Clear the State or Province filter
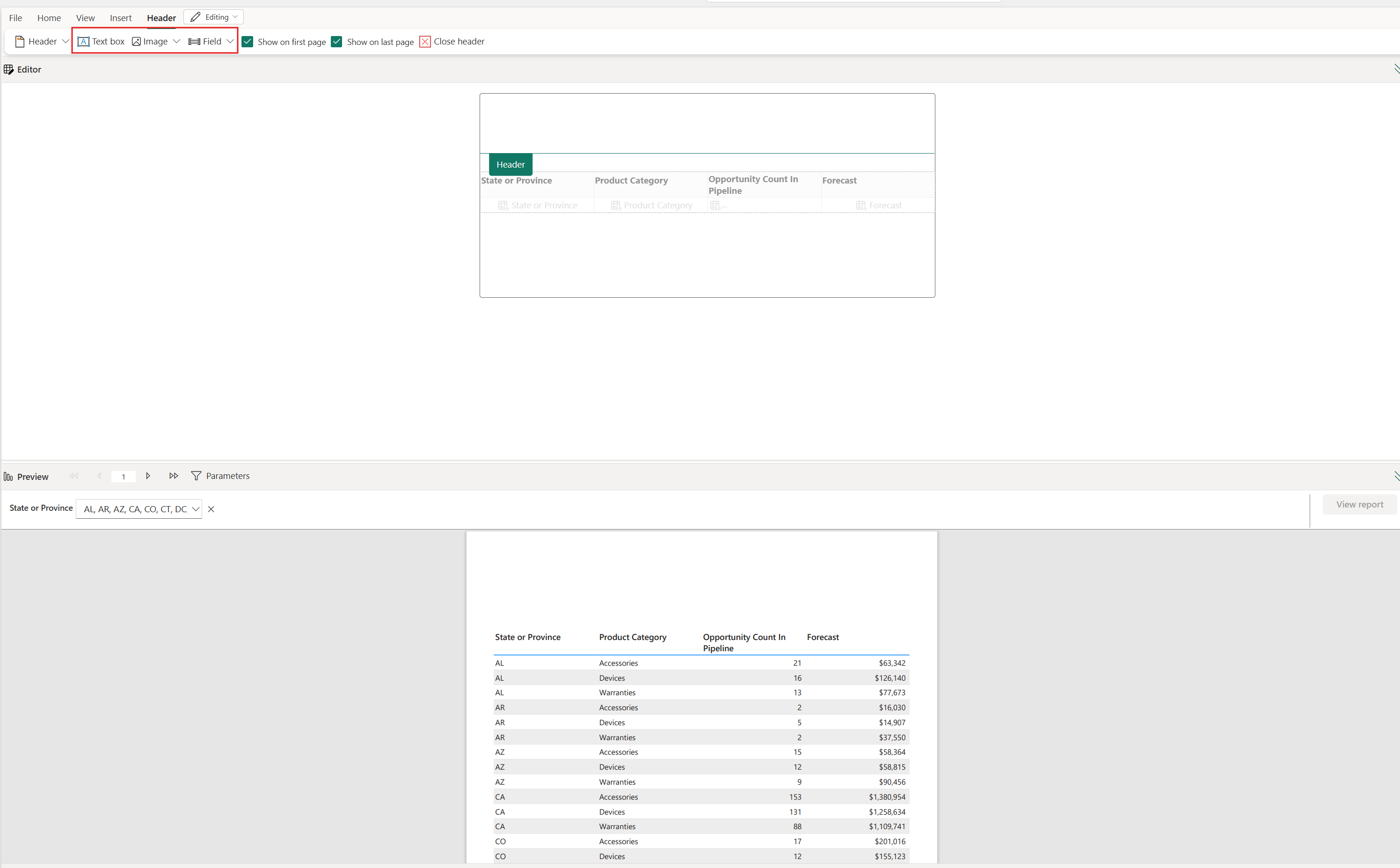 tap(211, 509)
